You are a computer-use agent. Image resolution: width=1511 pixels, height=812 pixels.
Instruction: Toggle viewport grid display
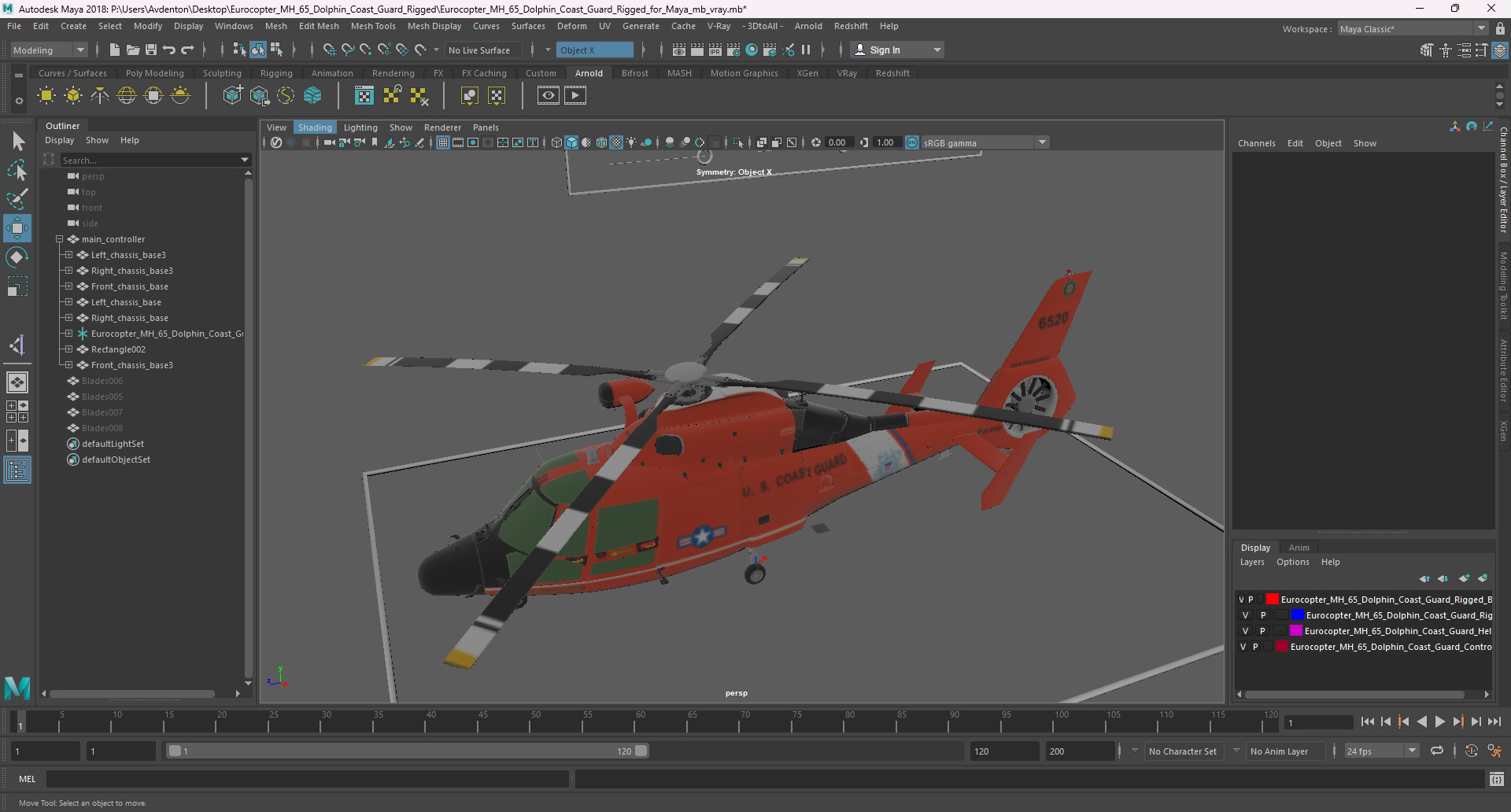[443, 142]
